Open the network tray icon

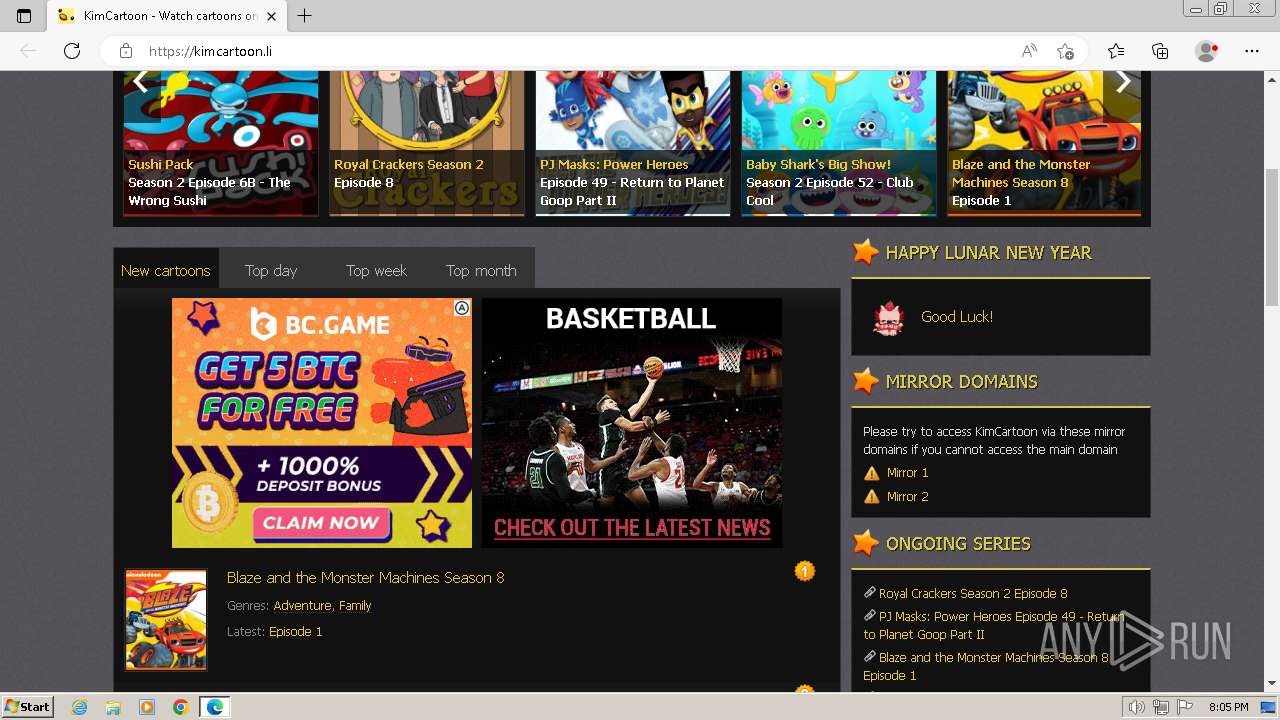tap(1161, 707)
